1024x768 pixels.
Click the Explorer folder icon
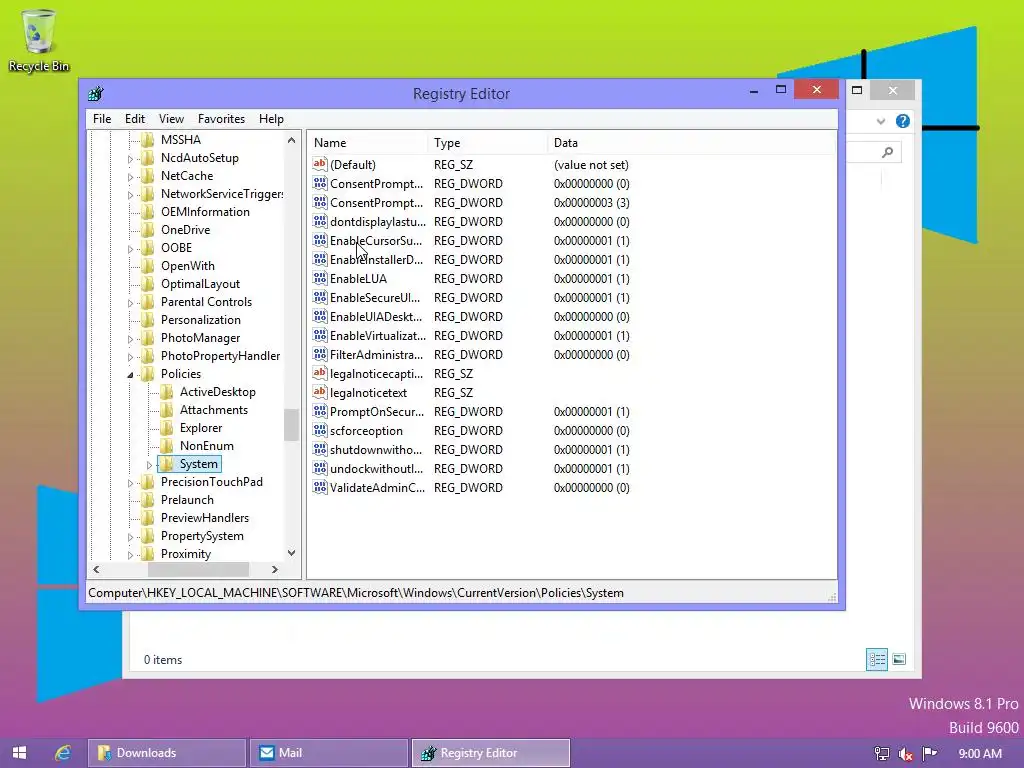pos(167,428)
